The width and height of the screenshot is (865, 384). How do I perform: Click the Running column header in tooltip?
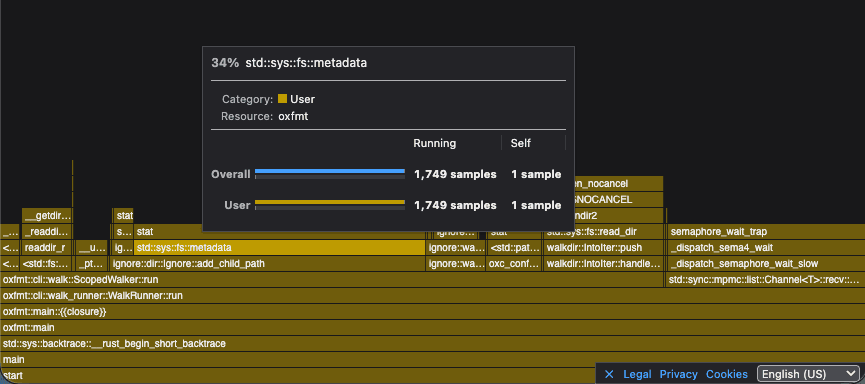(435, 143)
